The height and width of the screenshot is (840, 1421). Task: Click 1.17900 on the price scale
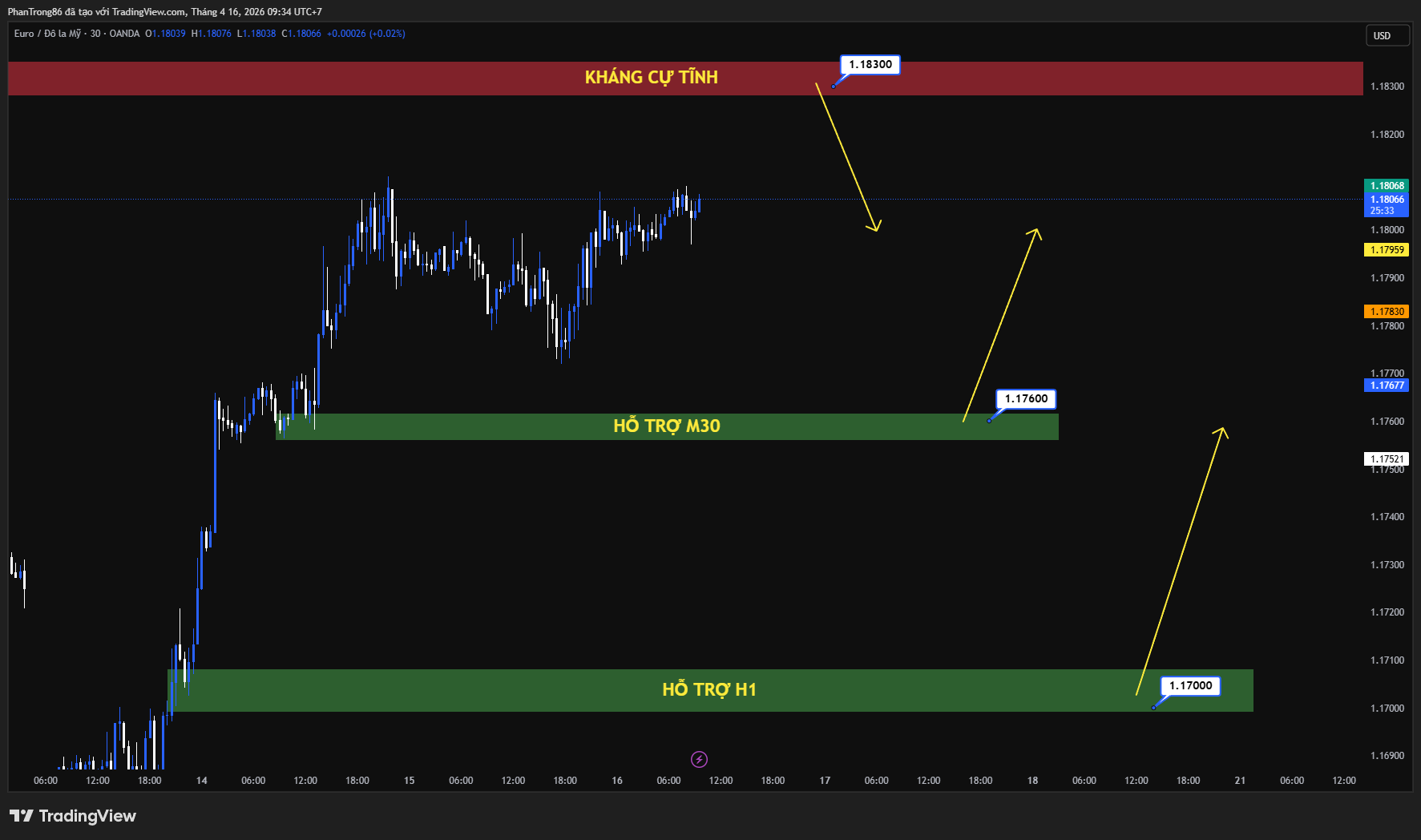pyautogui.click(x=1387, y=278)
